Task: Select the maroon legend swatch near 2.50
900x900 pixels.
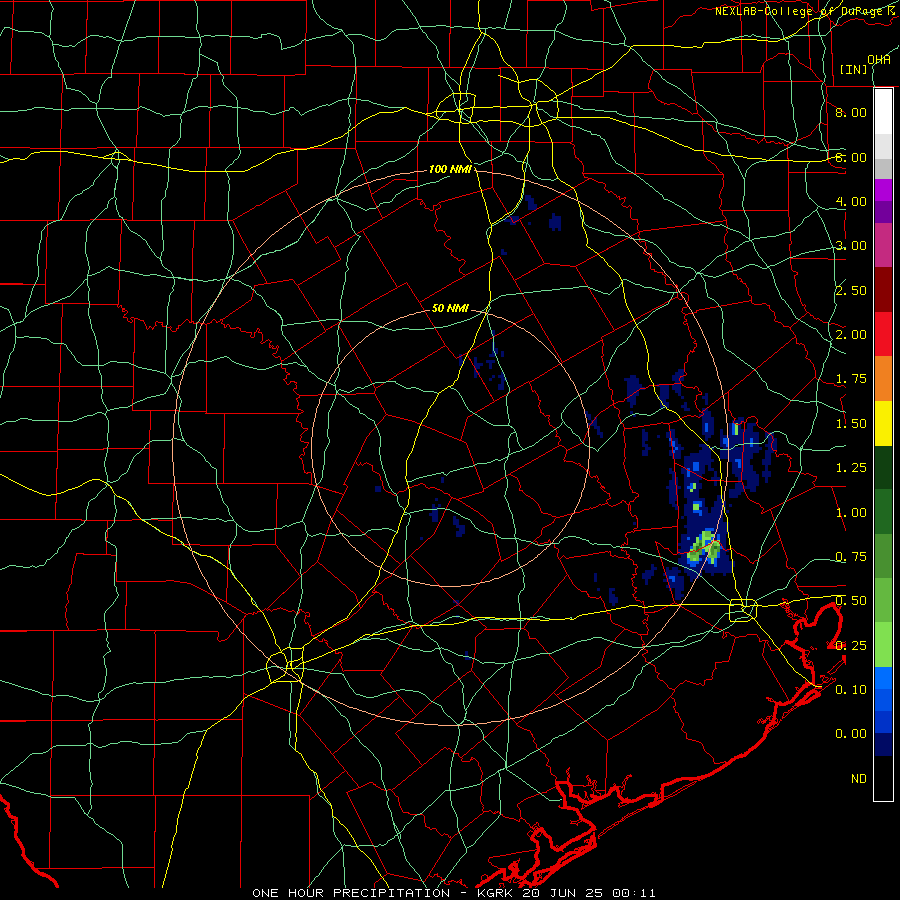Action: pos(883,290)
